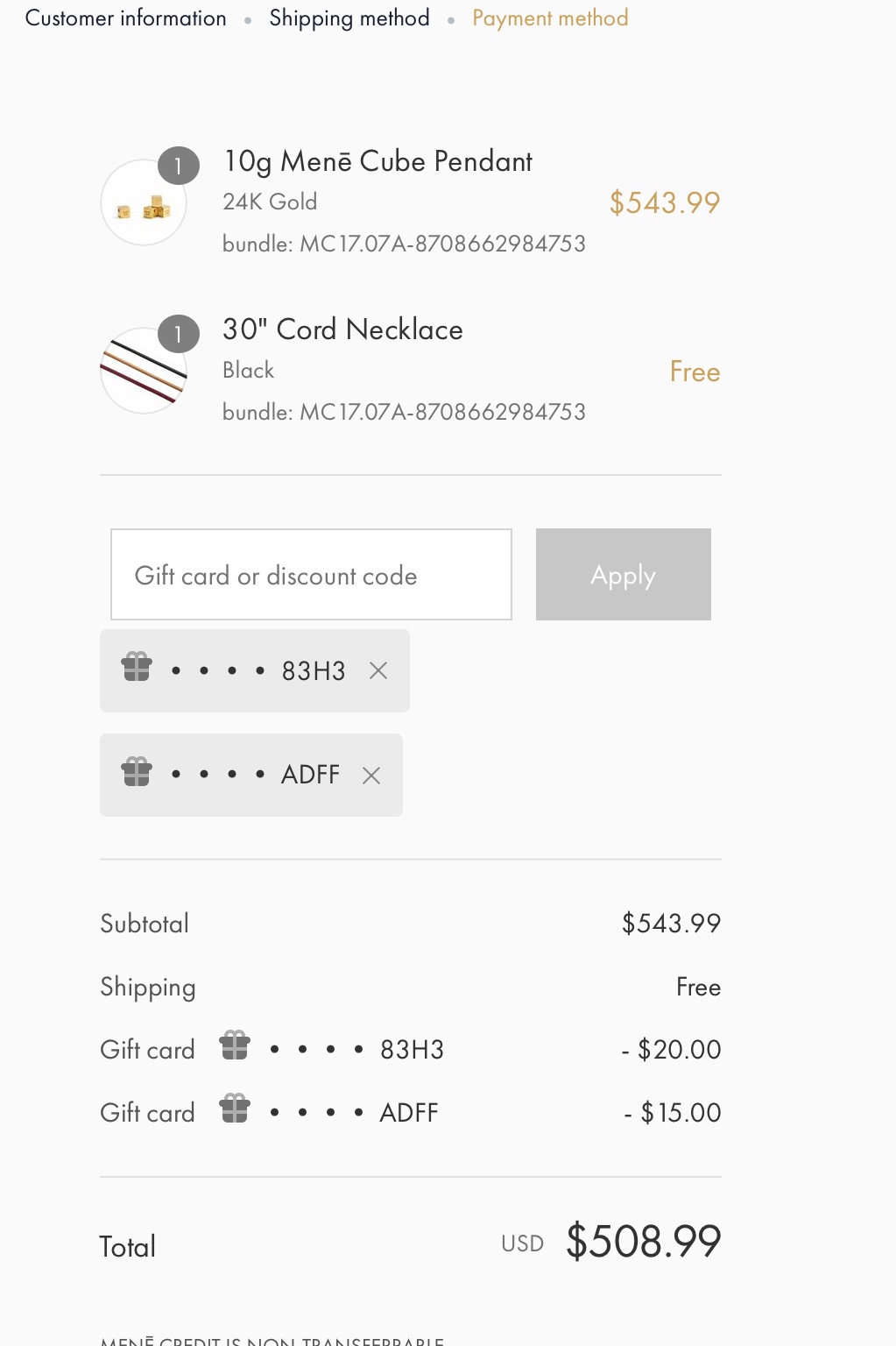Click quantity badge on Cord Necklace
Viewport: 896px width, 1346px height.
tap(179, 334)
